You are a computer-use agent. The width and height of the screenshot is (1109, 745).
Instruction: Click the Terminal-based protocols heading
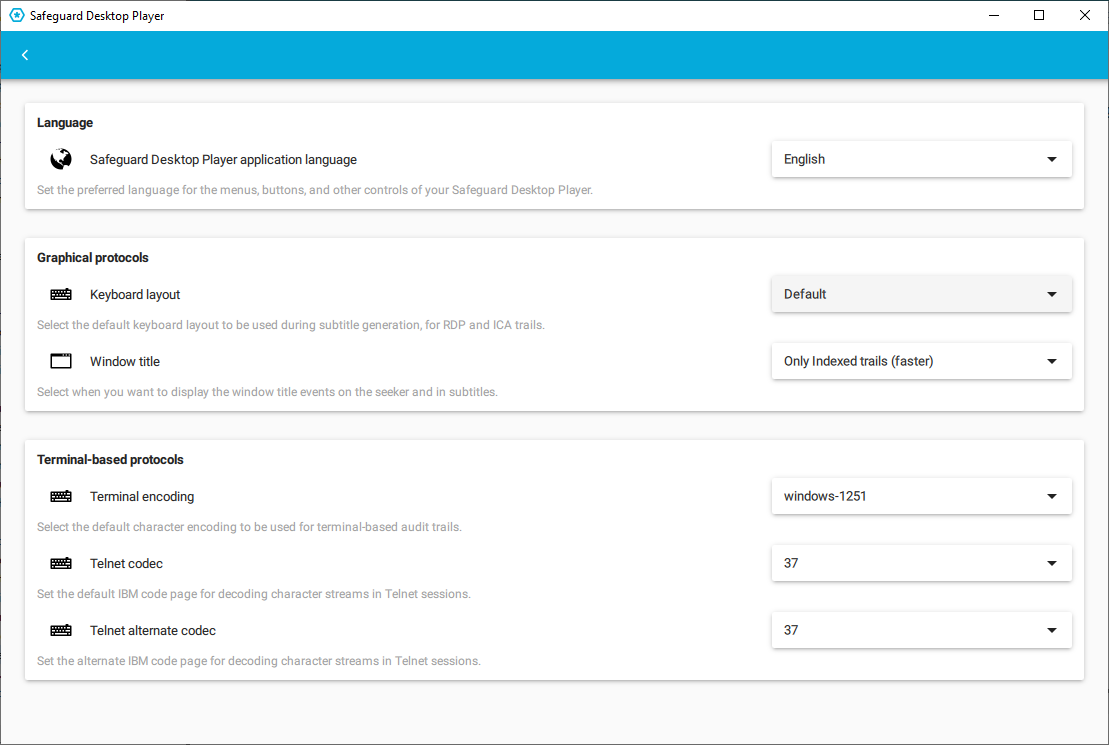click(110, 460)
